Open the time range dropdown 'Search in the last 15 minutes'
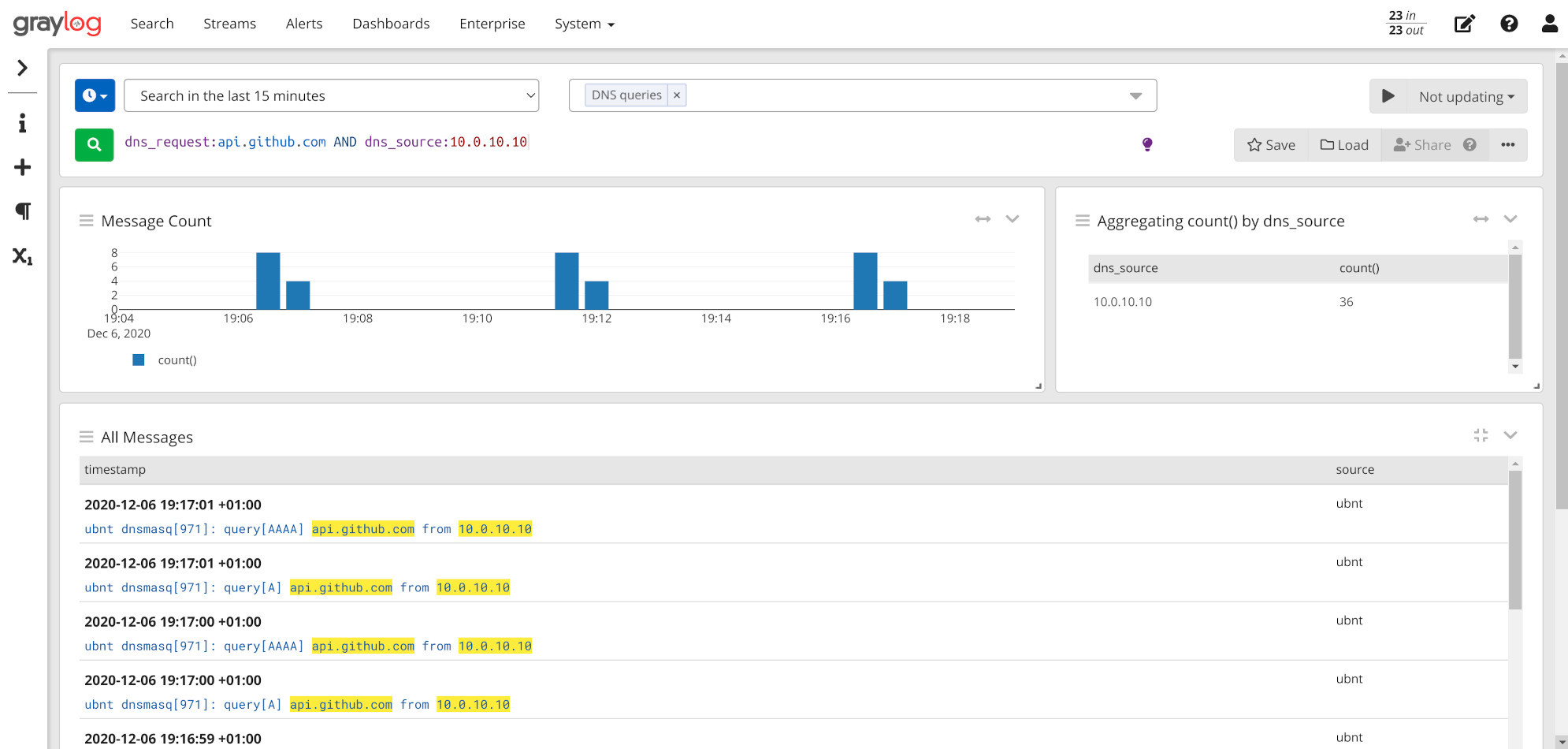1568x749 pixels. click(332, 95)
